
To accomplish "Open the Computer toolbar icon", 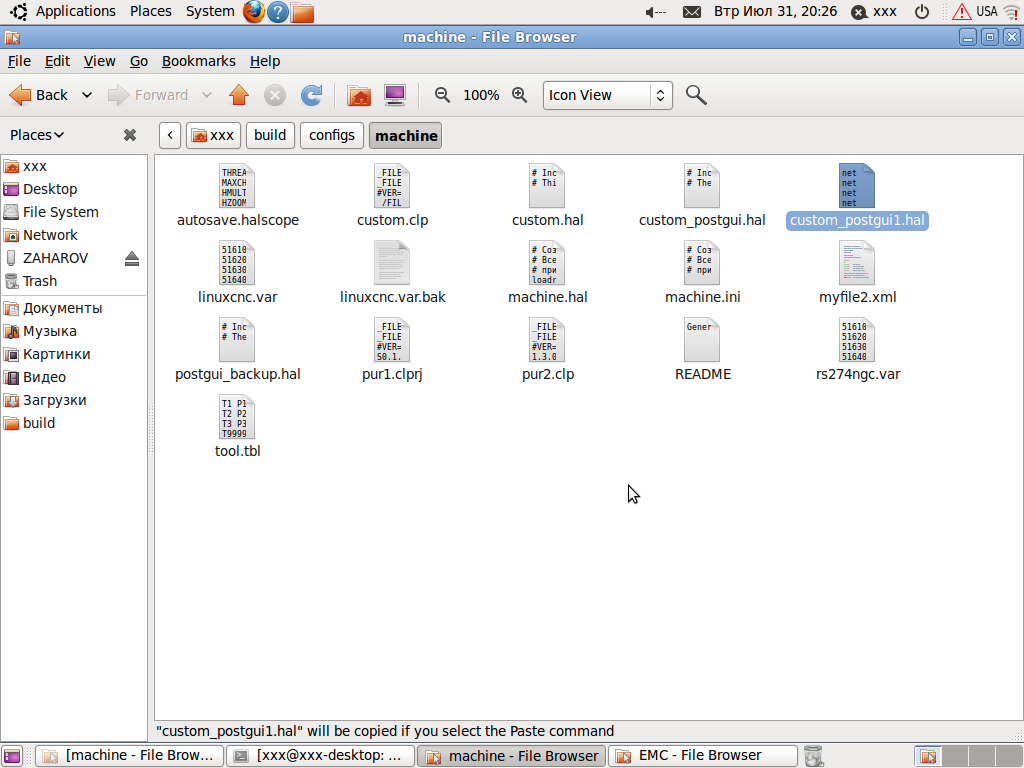I will coord(395,95).
